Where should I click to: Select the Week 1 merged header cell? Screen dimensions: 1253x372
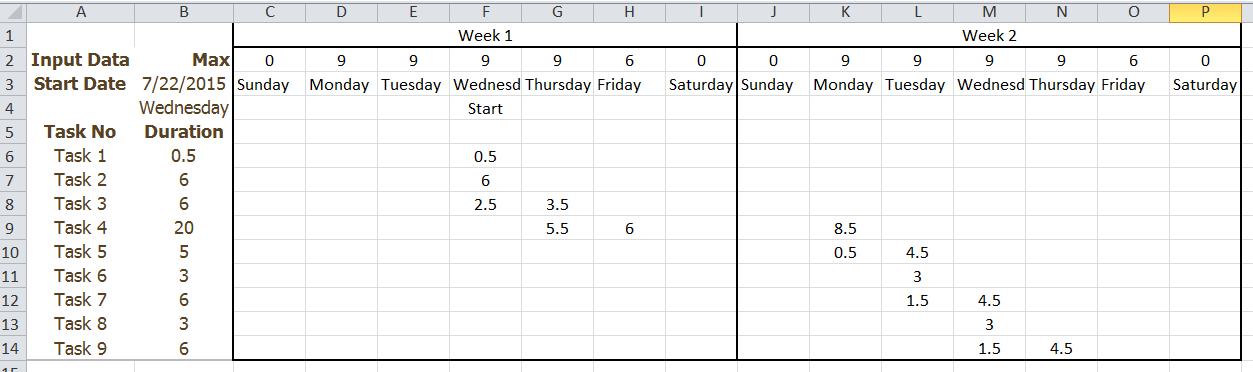[485, 36]
